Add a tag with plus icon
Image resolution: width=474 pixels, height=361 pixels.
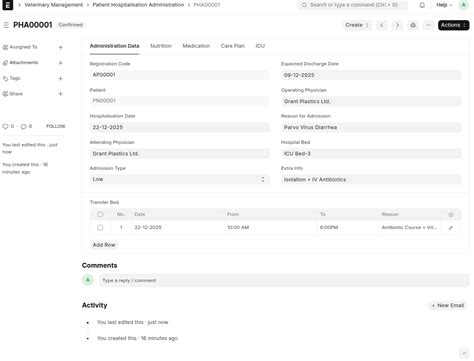(x=60, y=78)
